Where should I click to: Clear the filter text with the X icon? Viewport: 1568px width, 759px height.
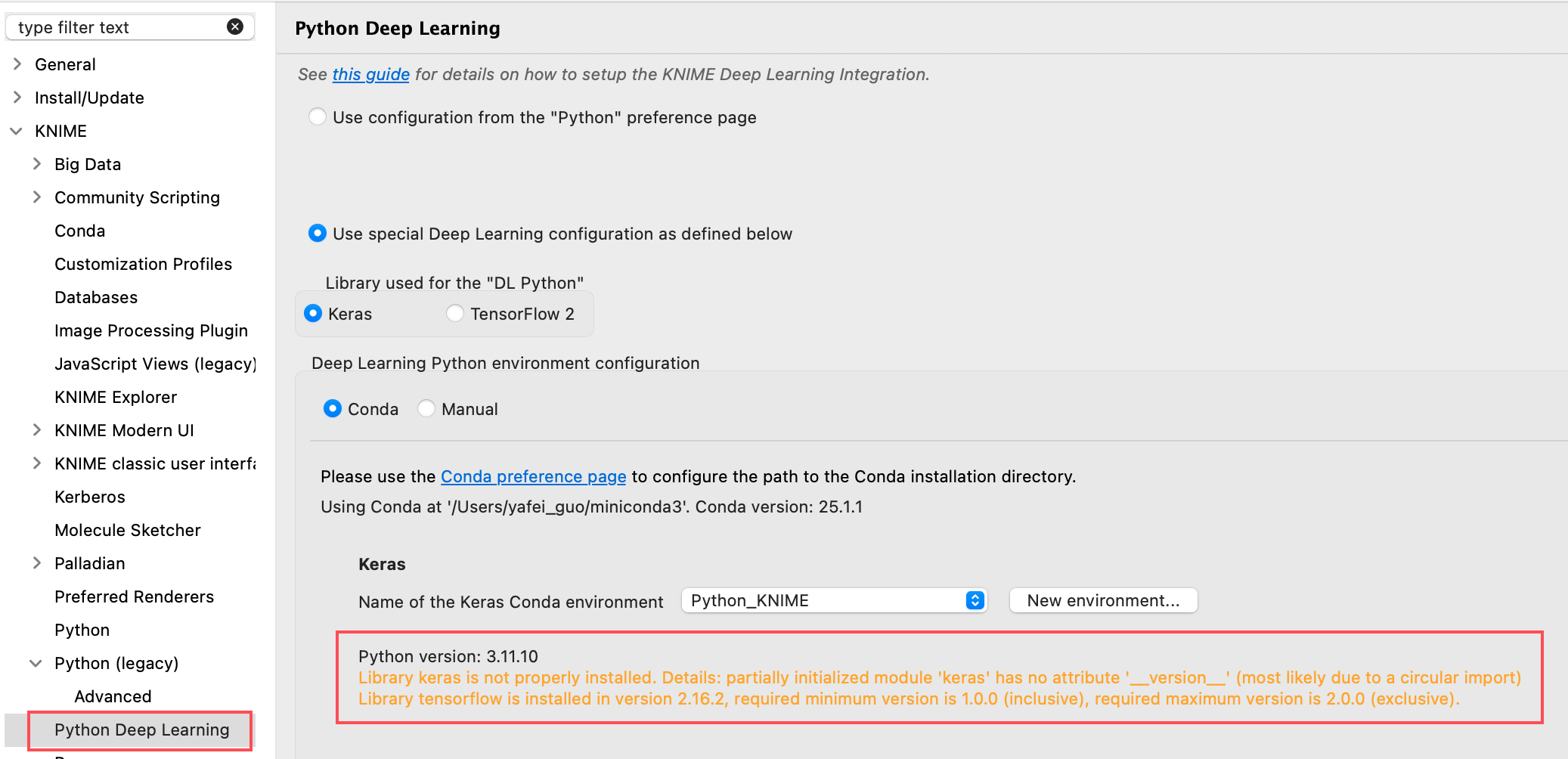click(235, 27)
